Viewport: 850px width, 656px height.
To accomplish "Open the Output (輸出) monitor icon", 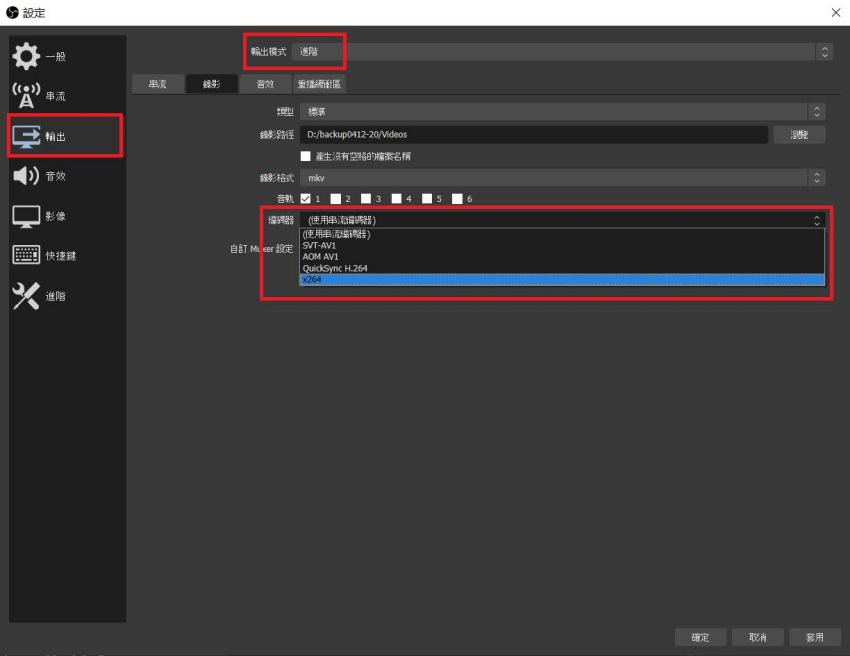I will pyautogui.click(x=26, y=136).
